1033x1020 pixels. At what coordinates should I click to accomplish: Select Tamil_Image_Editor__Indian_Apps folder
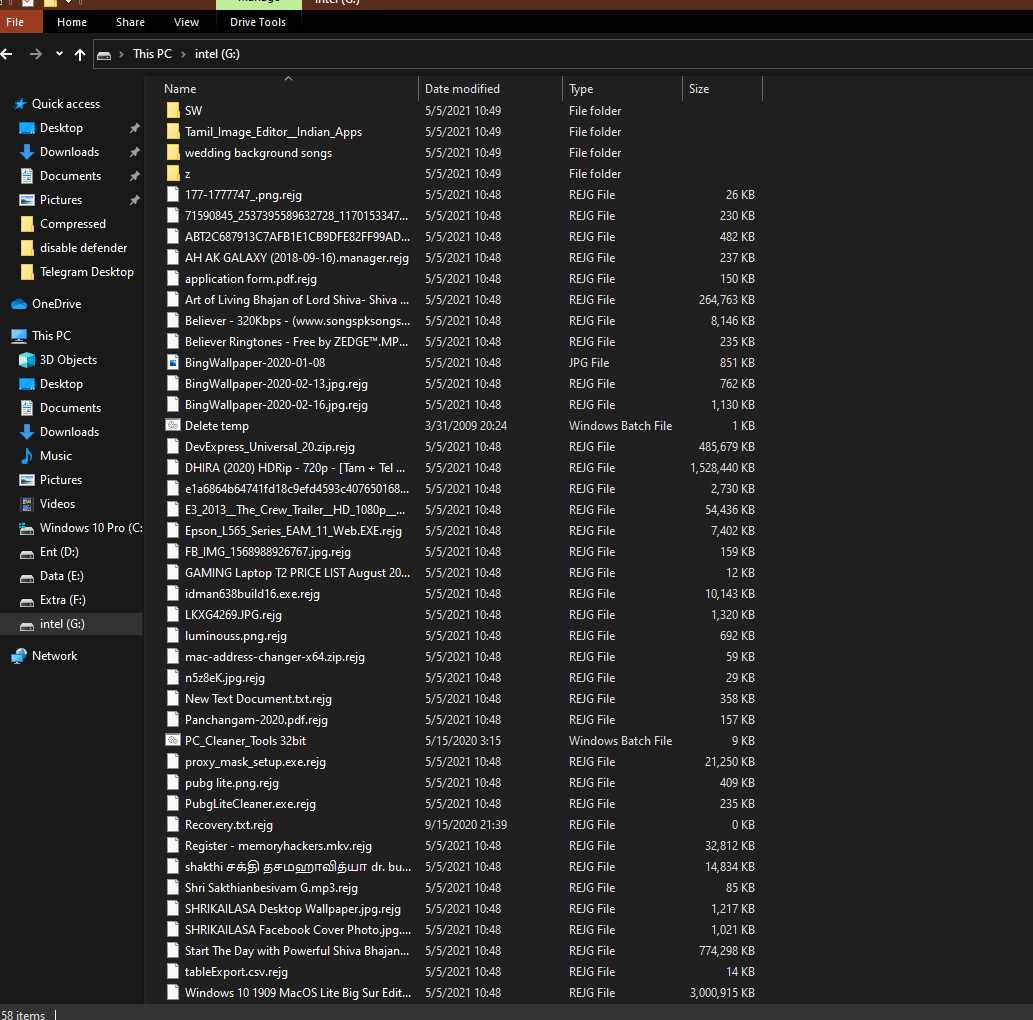273,132
